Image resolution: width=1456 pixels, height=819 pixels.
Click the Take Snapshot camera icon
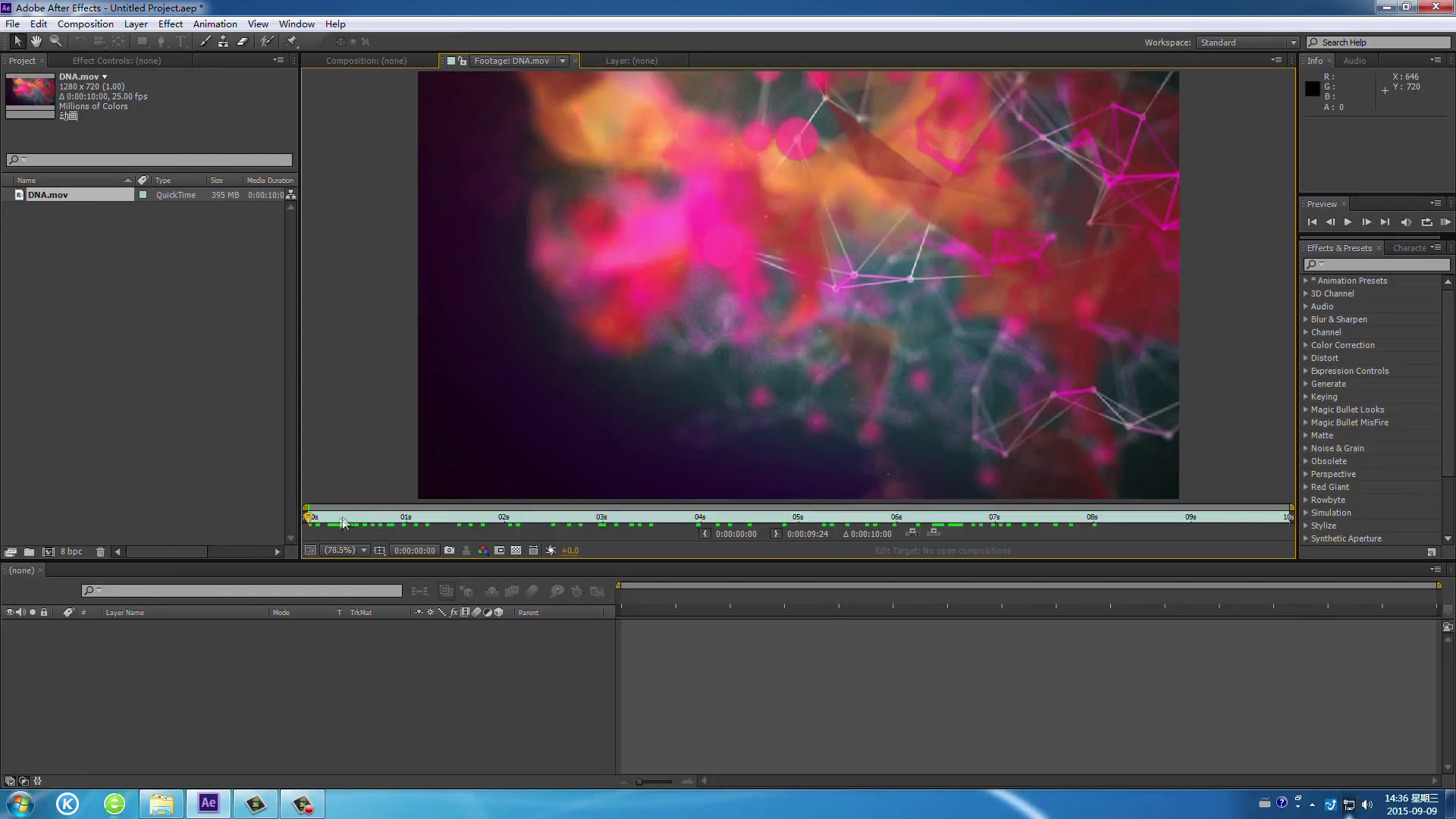tap(449, 551)
